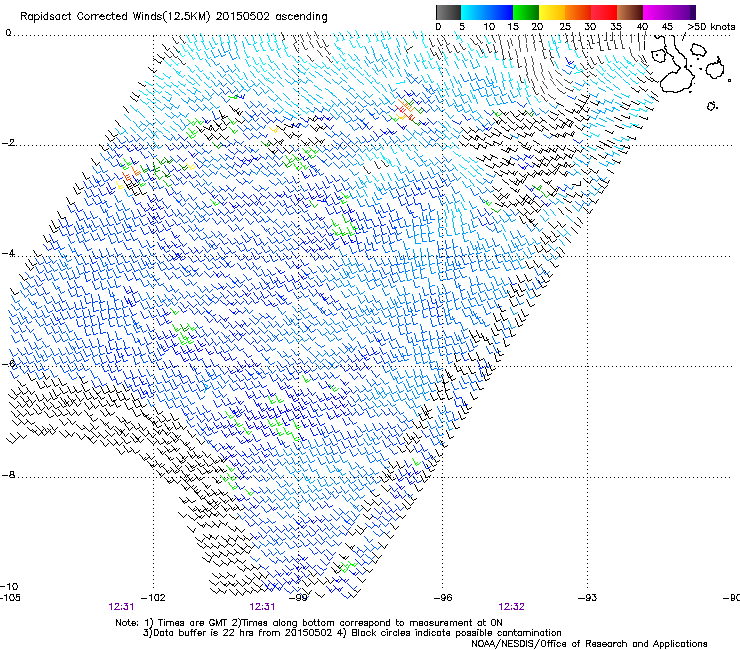
Task: Click the longitude label '-105'
Action: click(x=10, y=598)
